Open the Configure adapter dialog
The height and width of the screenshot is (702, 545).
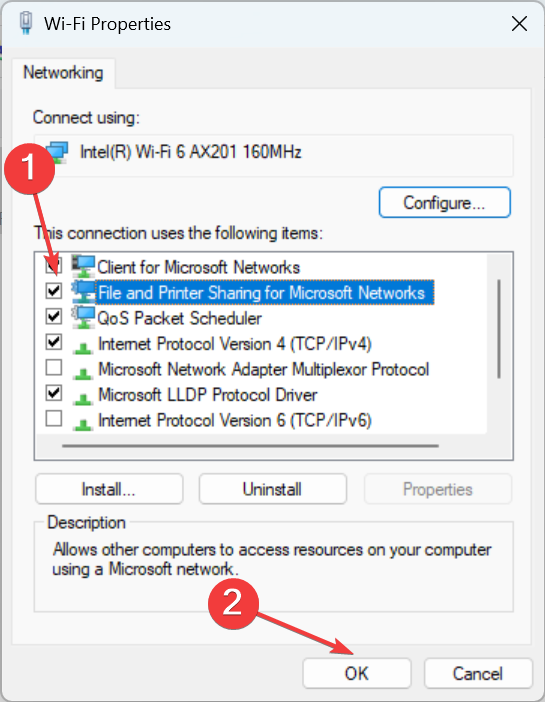[x=444, y=203]
